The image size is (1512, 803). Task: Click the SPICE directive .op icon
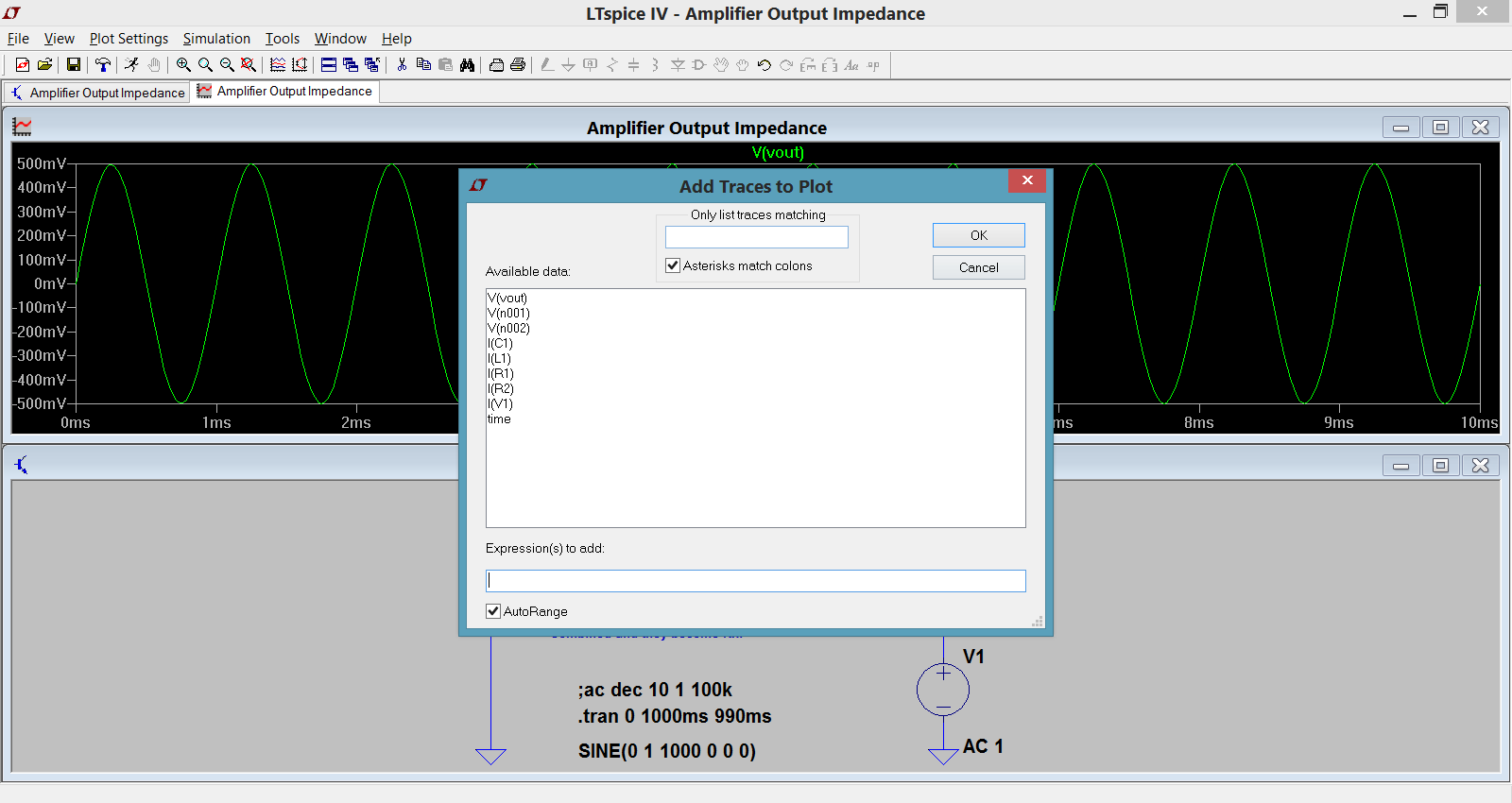[x=873, y=65]
